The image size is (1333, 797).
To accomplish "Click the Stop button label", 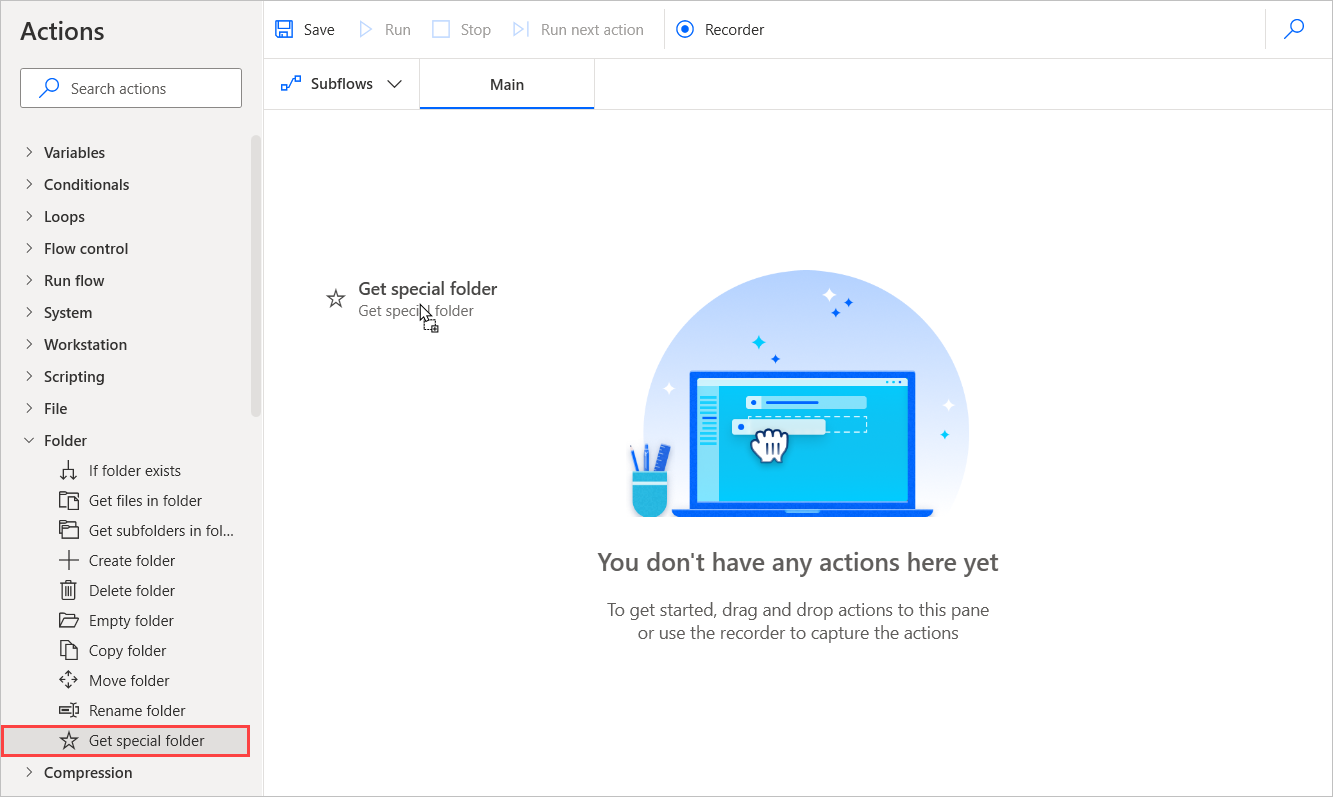I will (x=476, y=29).
